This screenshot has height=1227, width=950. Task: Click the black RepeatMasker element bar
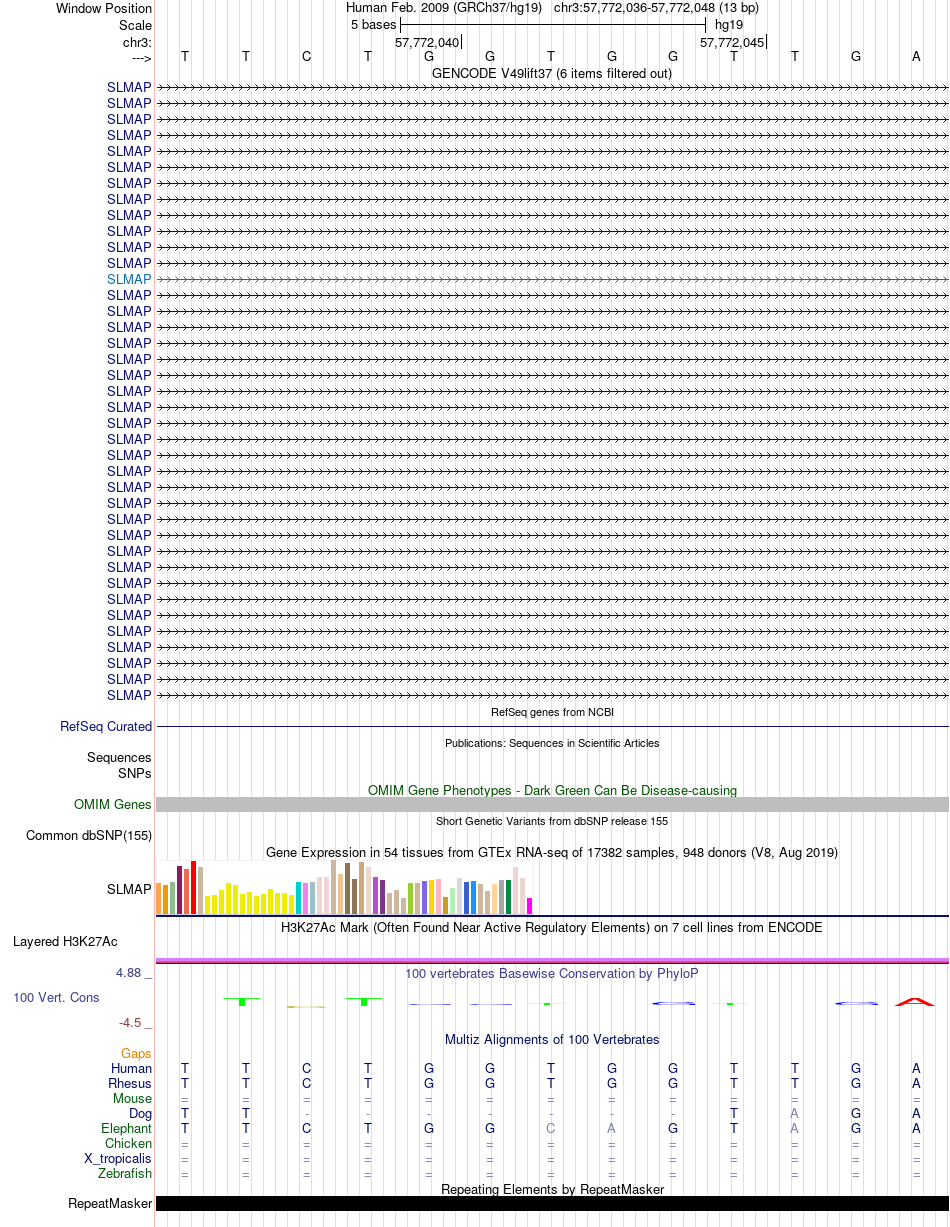(x=552, y=1204)
